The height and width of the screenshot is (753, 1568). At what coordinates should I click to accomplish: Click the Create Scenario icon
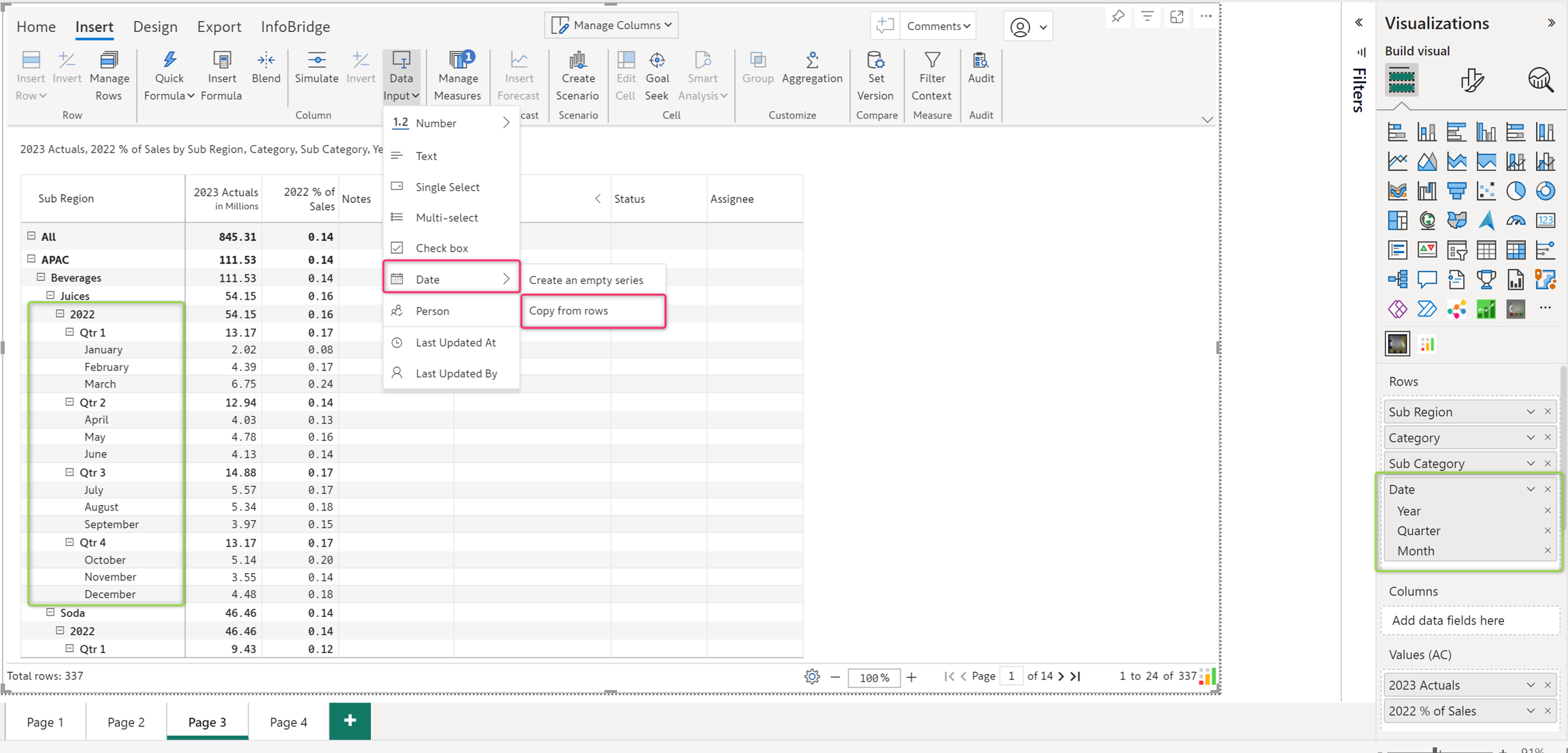(577, 61)
